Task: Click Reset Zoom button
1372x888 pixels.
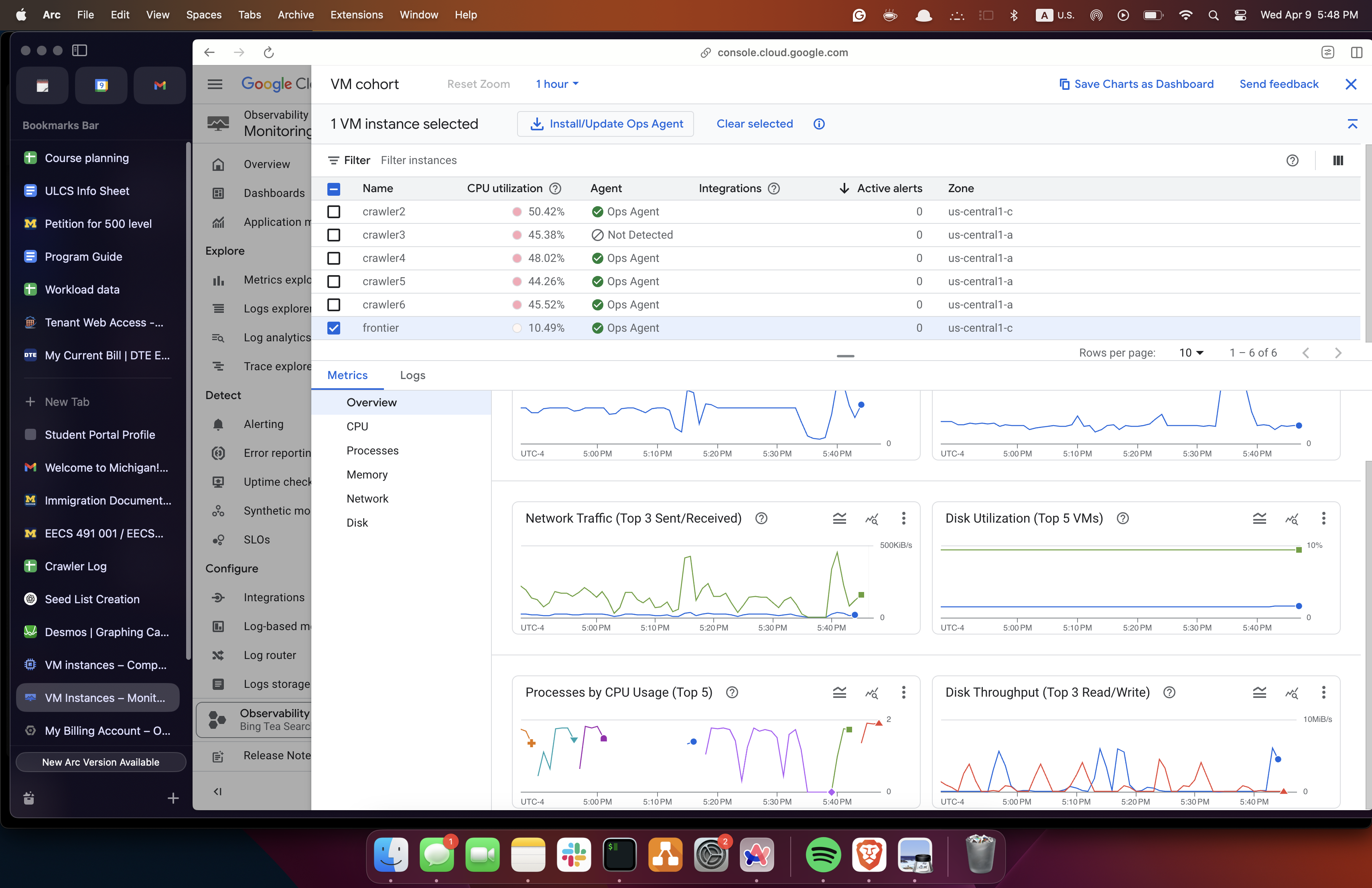Action: pyautogui.click(x=479, y=84)
